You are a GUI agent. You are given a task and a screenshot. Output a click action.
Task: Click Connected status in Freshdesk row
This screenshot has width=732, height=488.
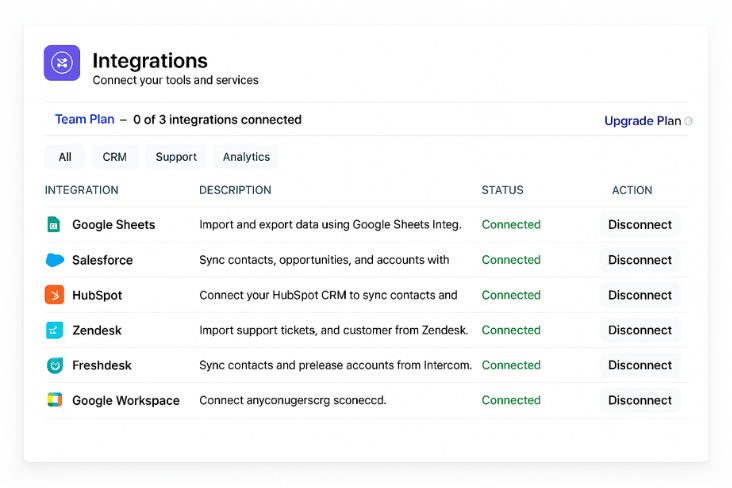click(x=511, y=365)
